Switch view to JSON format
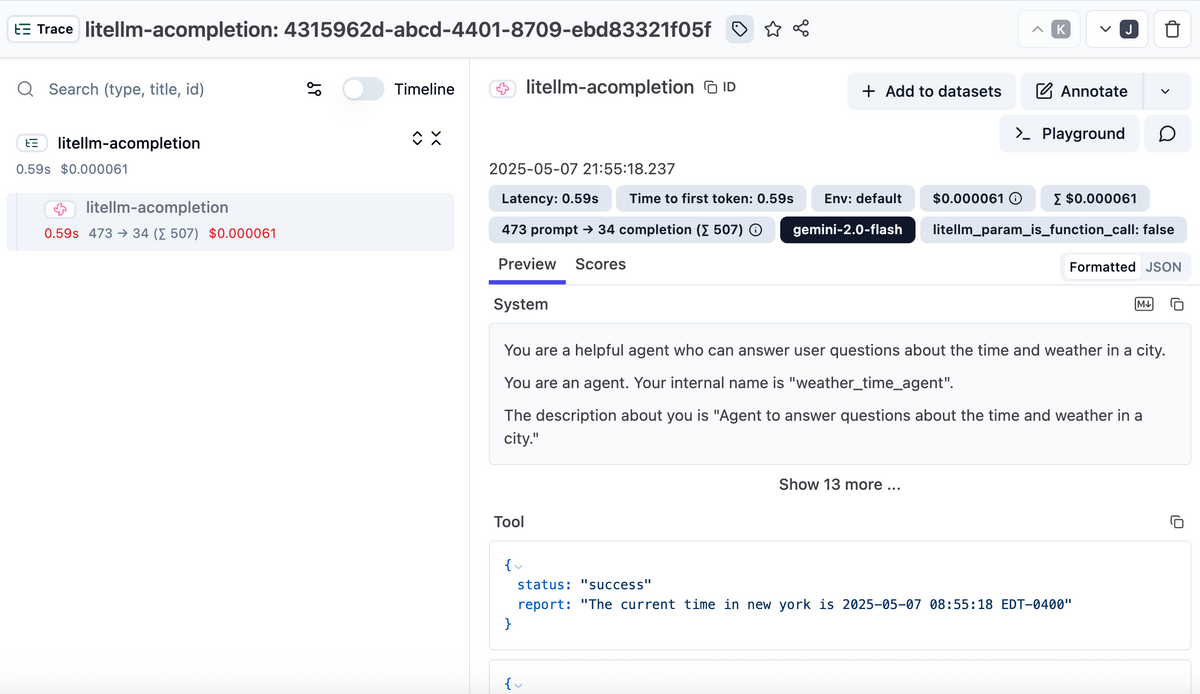 coord(1163,267)
